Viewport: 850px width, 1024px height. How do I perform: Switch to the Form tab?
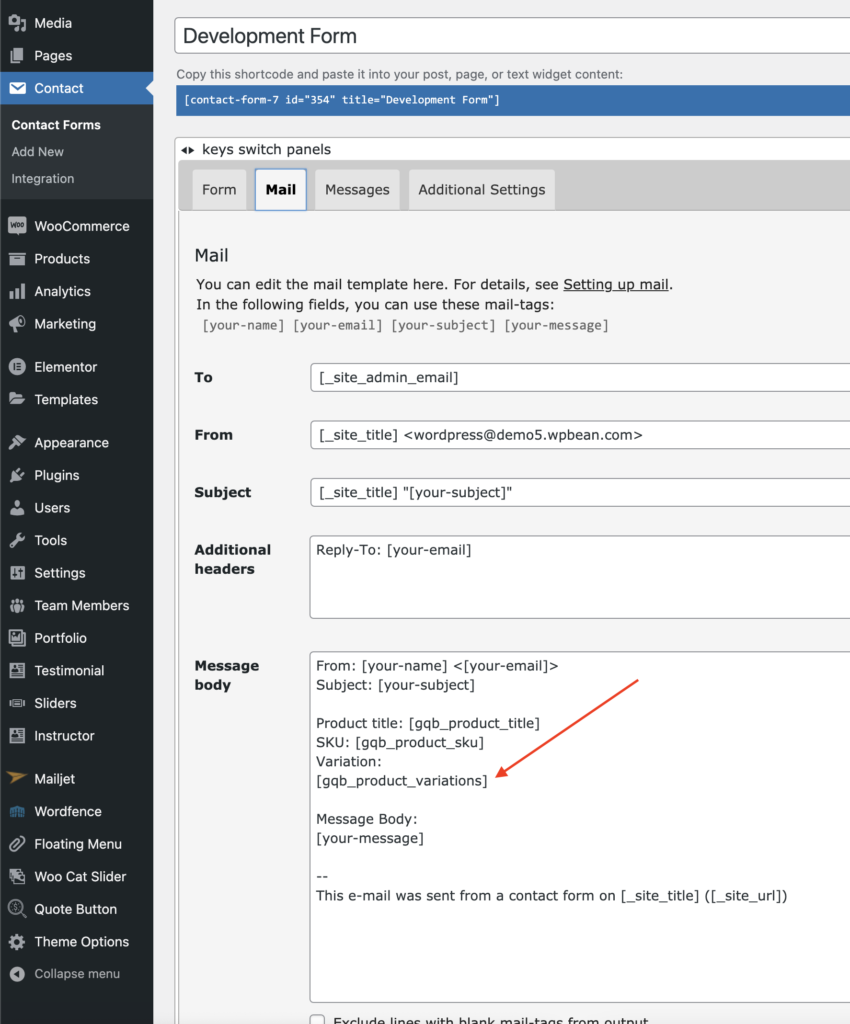click(219, 189)
